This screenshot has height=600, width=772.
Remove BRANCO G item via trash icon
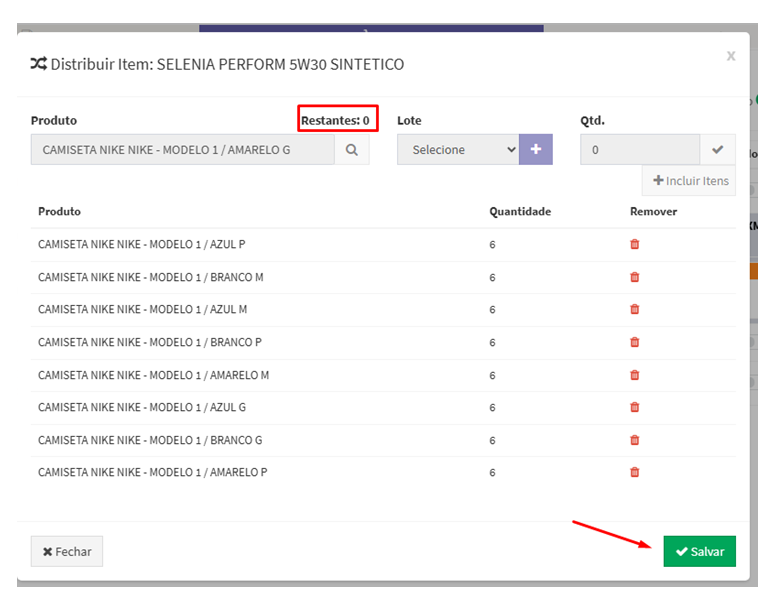634,440
